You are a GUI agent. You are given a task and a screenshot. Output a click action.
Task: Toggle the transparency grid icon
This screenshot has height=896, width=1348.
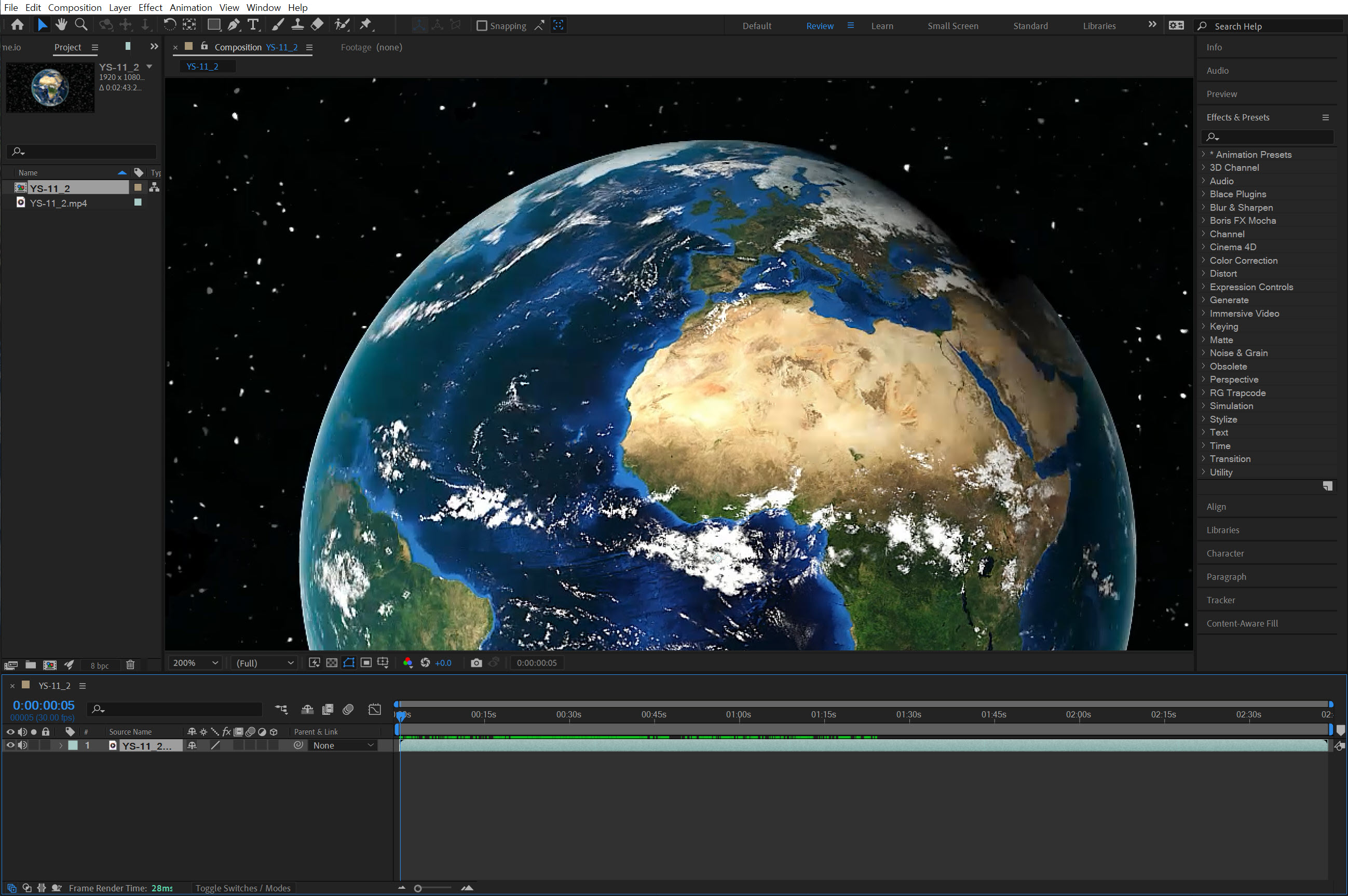click(331, 663)
